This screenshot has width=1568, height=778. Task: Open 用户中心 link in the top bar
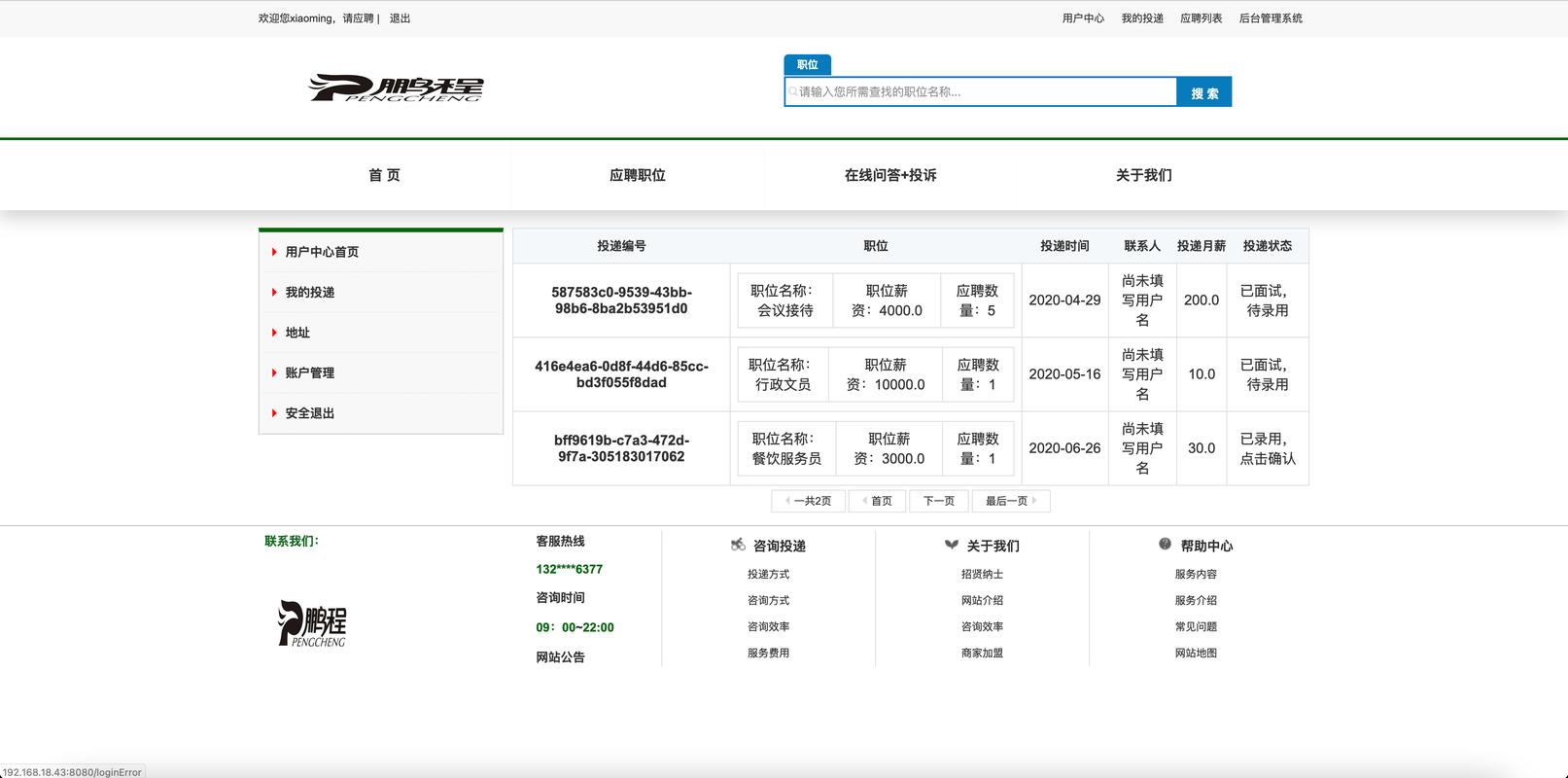[1083, 18]
